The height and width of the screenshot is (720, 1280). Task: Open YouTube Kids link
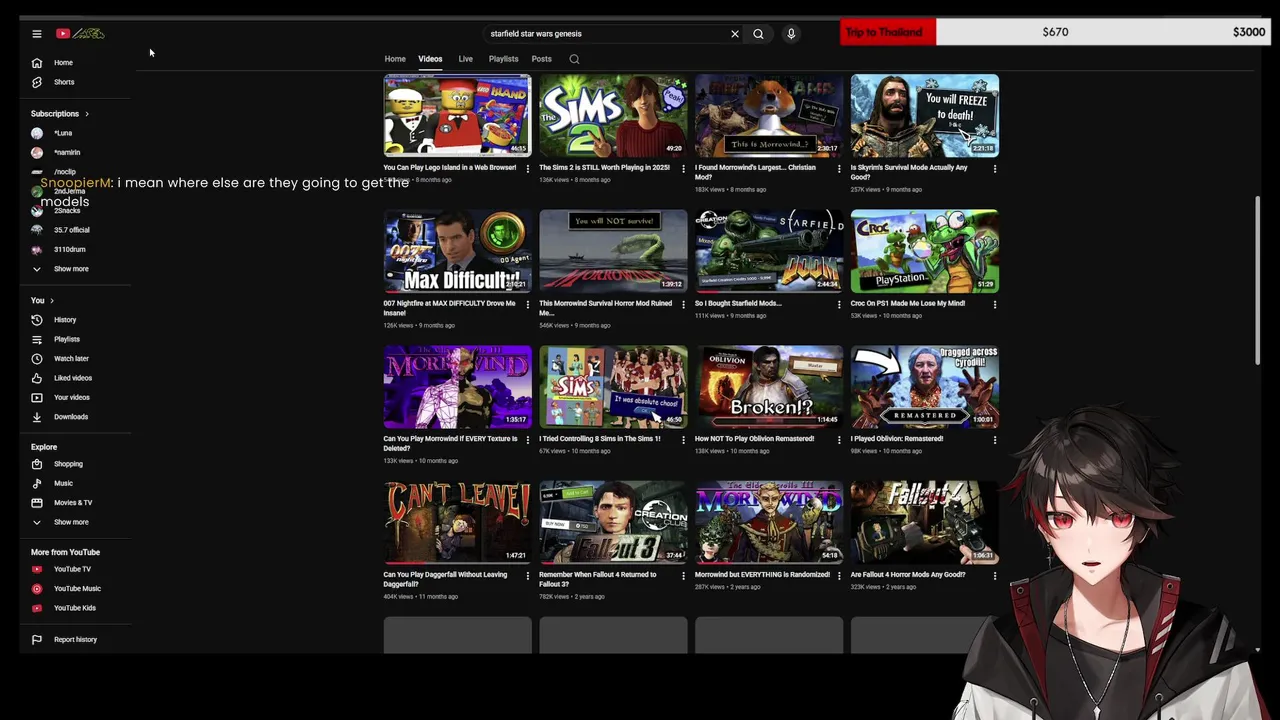click(75, 608)
